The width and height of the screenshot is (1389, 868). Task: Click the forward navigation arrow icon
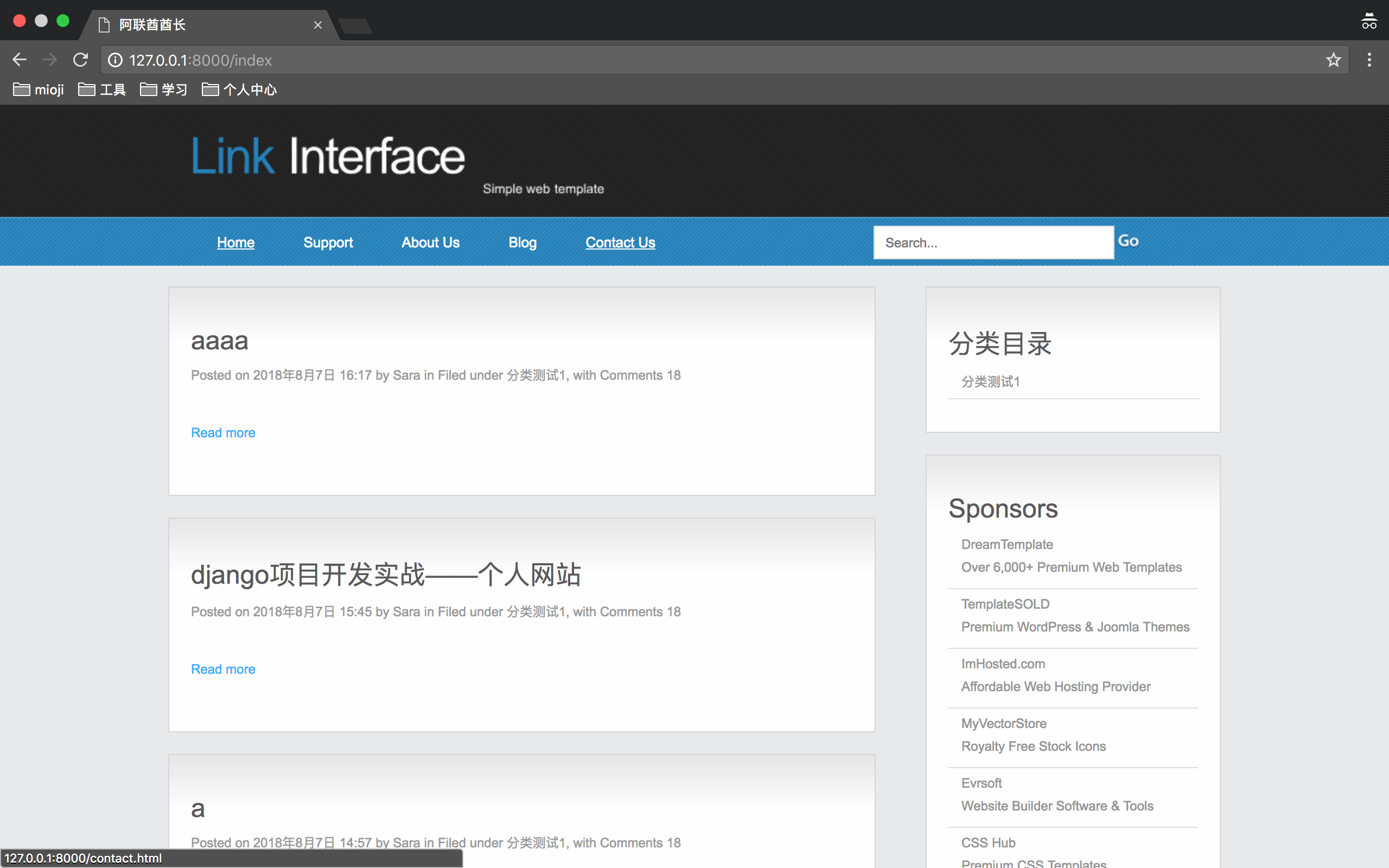pyautogui.click(x=50, y=60)
